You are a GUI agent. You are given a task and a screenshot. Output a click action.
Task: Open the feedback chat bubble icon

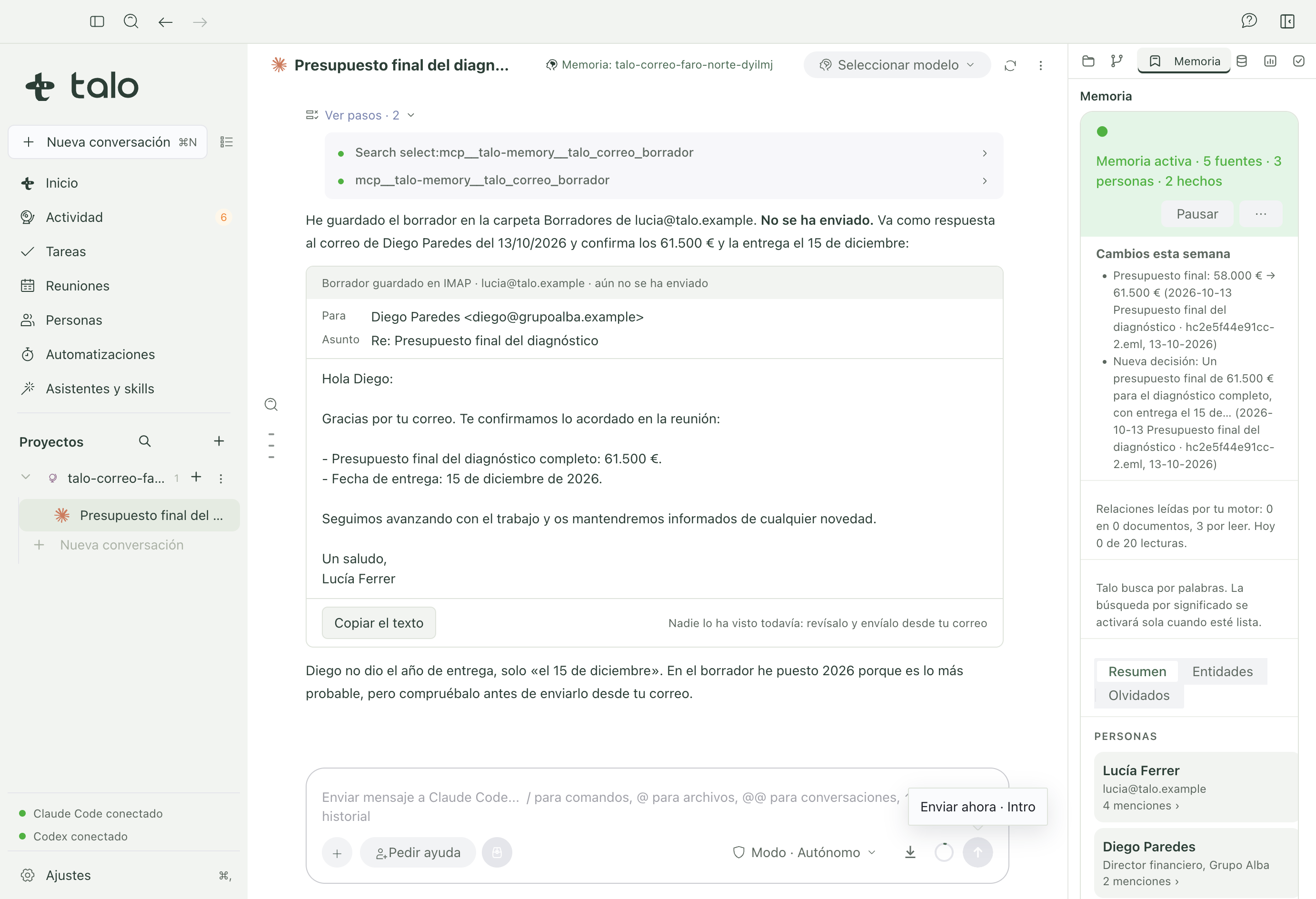click(1248, 21)
